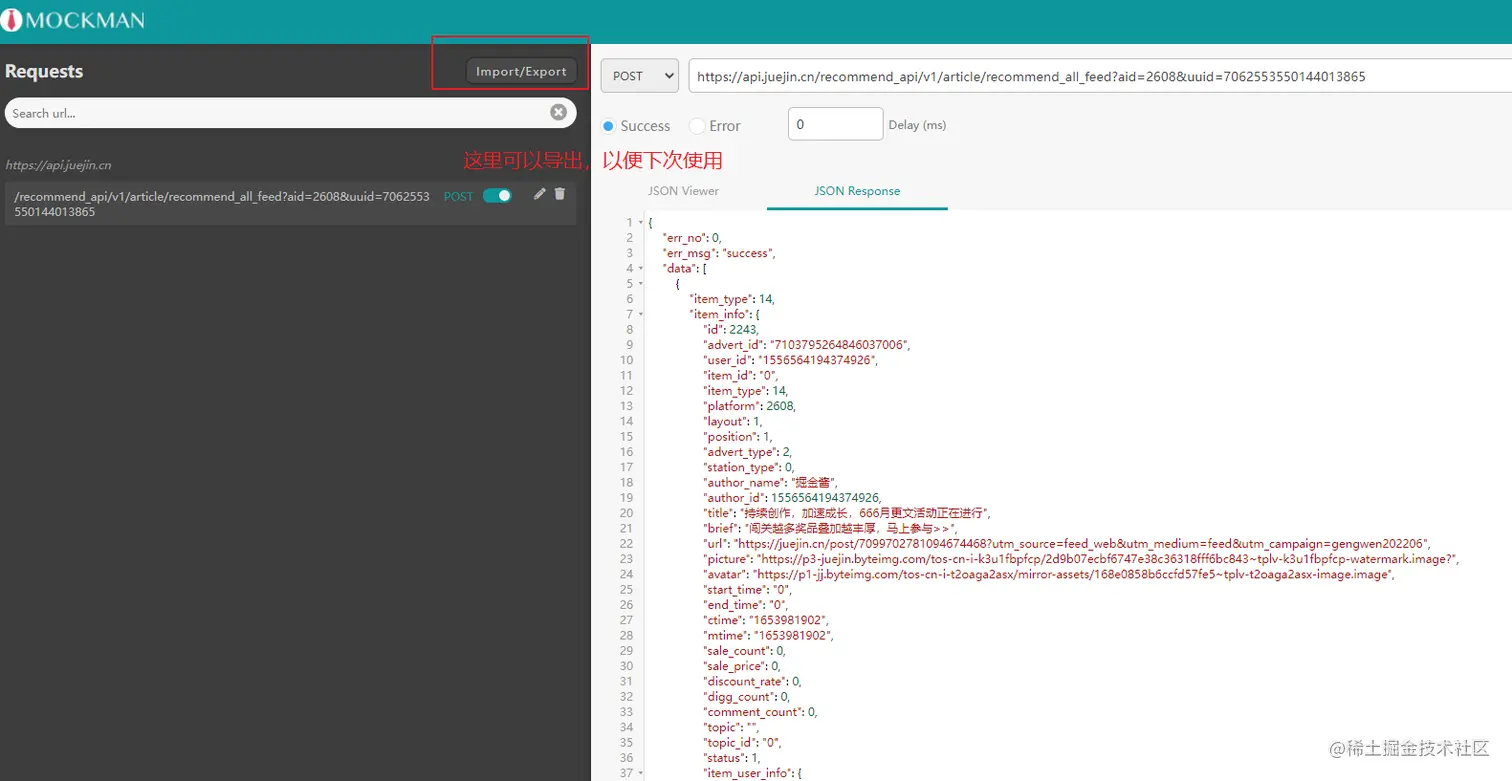Open the POST method dropdown
This screenshot has height=781, width=1512.
(x=639, y=76)
